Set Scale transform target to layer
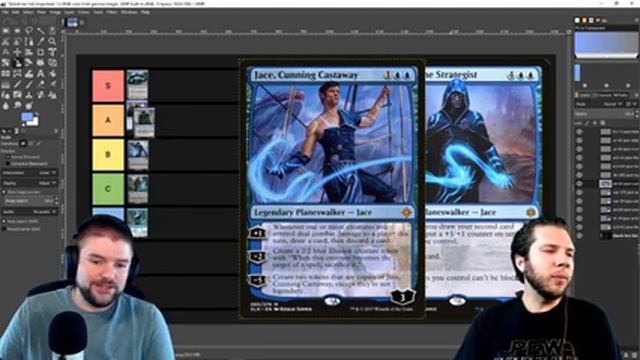This screenshot has height=360, width=640. click(x=23, y=144)
